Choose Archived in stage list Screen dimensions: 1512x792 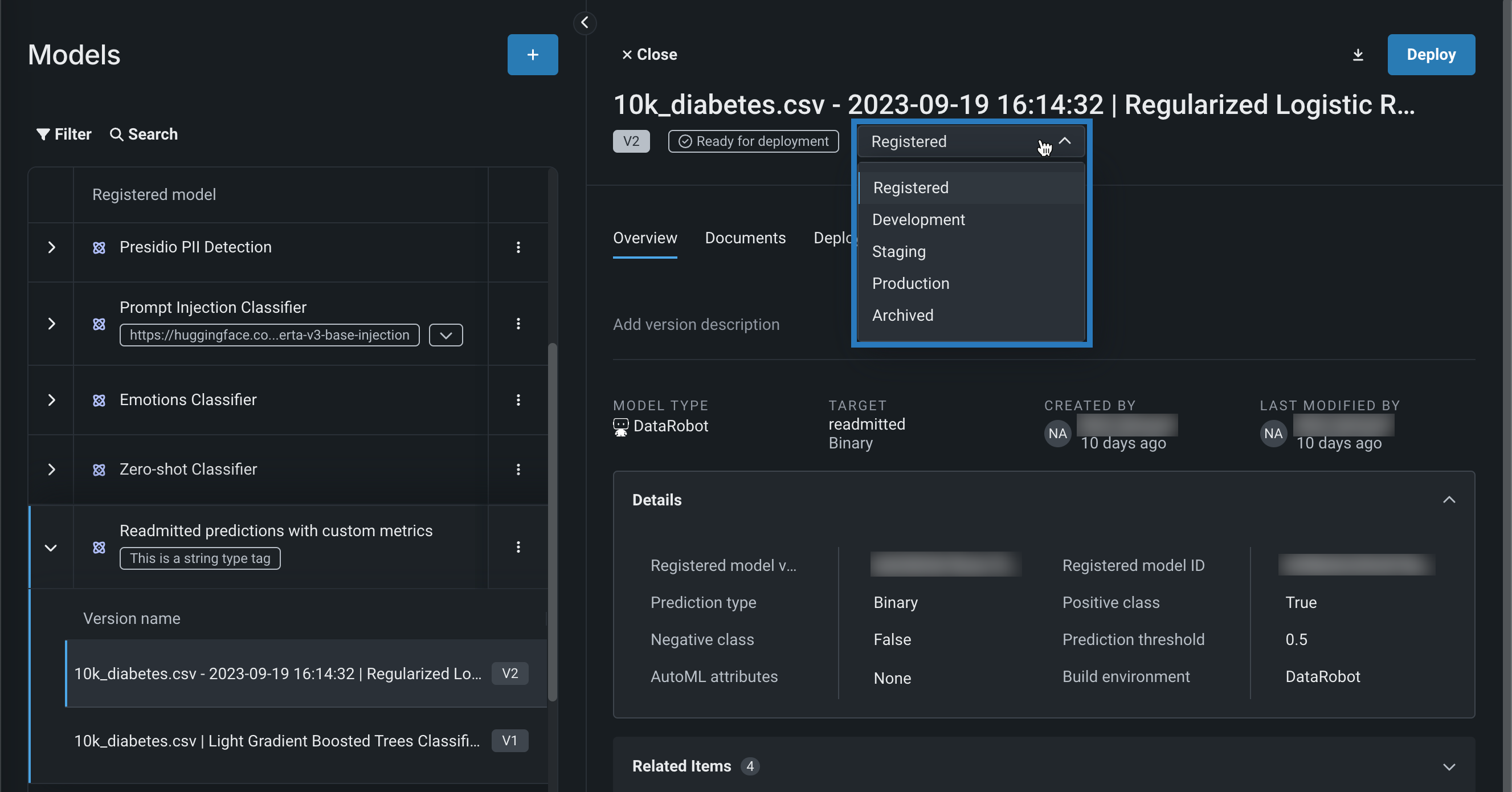[902, 315]
